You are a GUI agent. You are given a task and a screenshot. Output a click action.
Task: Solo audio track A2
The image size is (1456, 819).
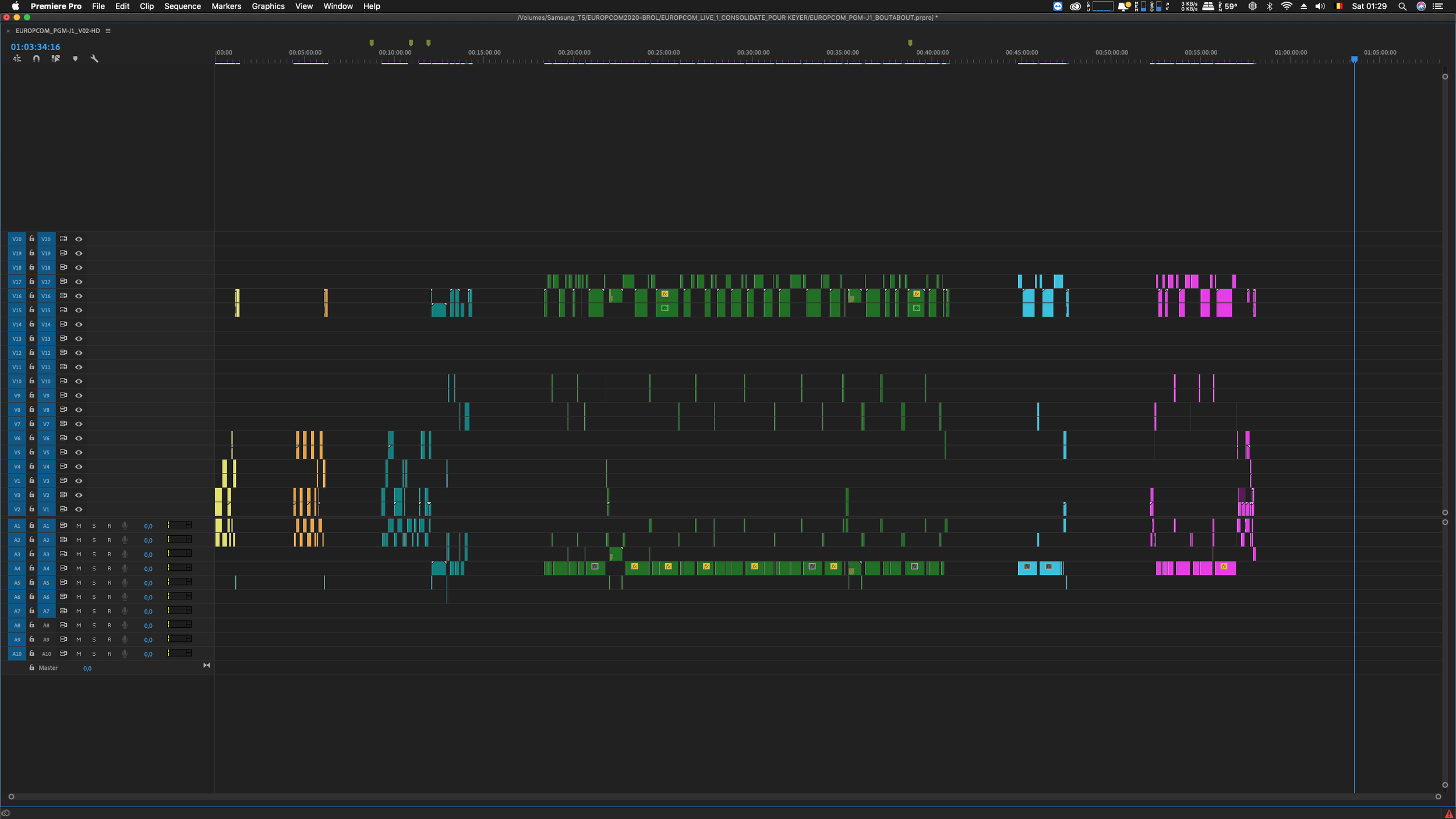click(x=94, y=539)
